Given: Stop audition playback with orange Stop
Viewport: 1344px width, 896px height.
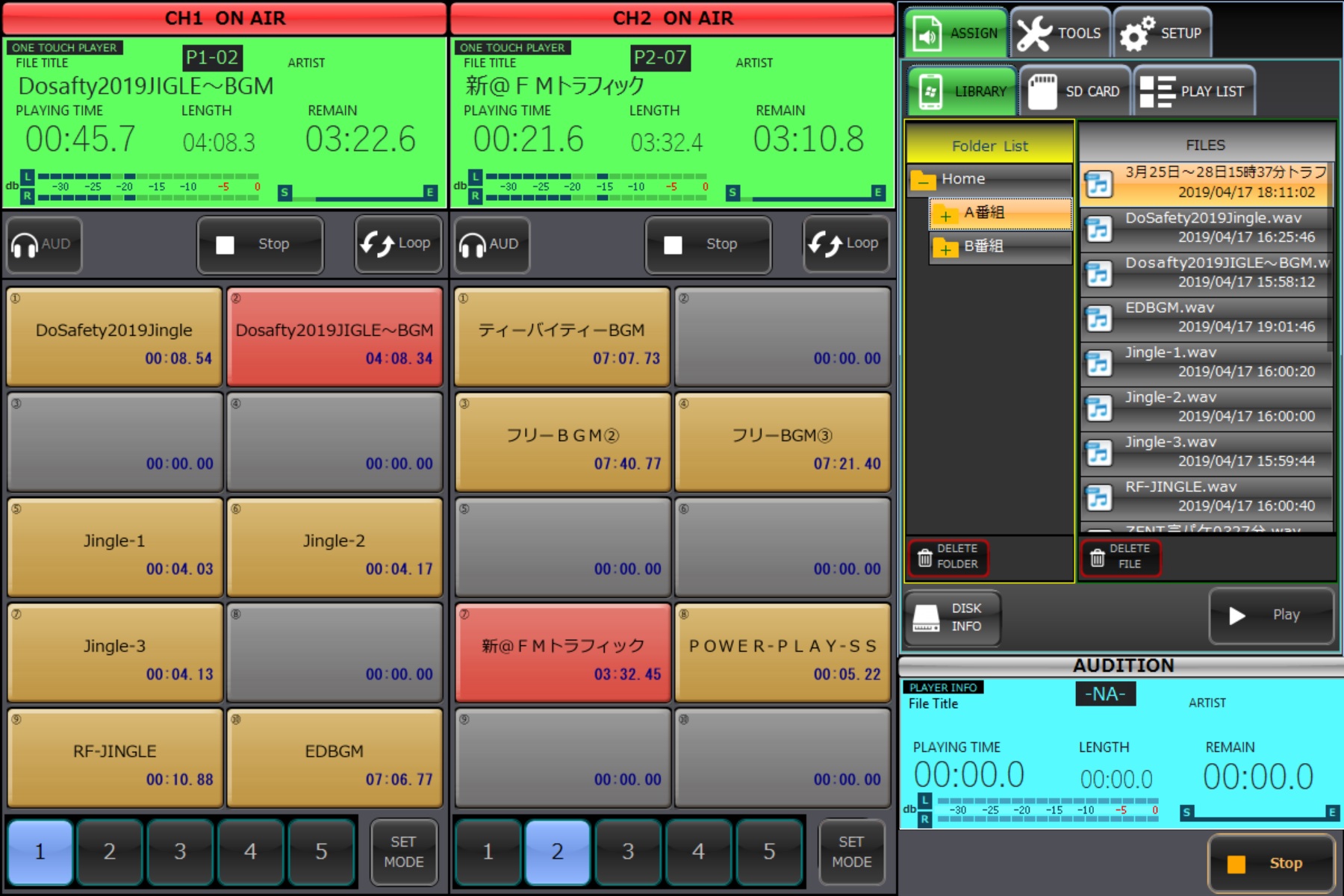Looking at the screenshot, I should tap(1270, 863).
